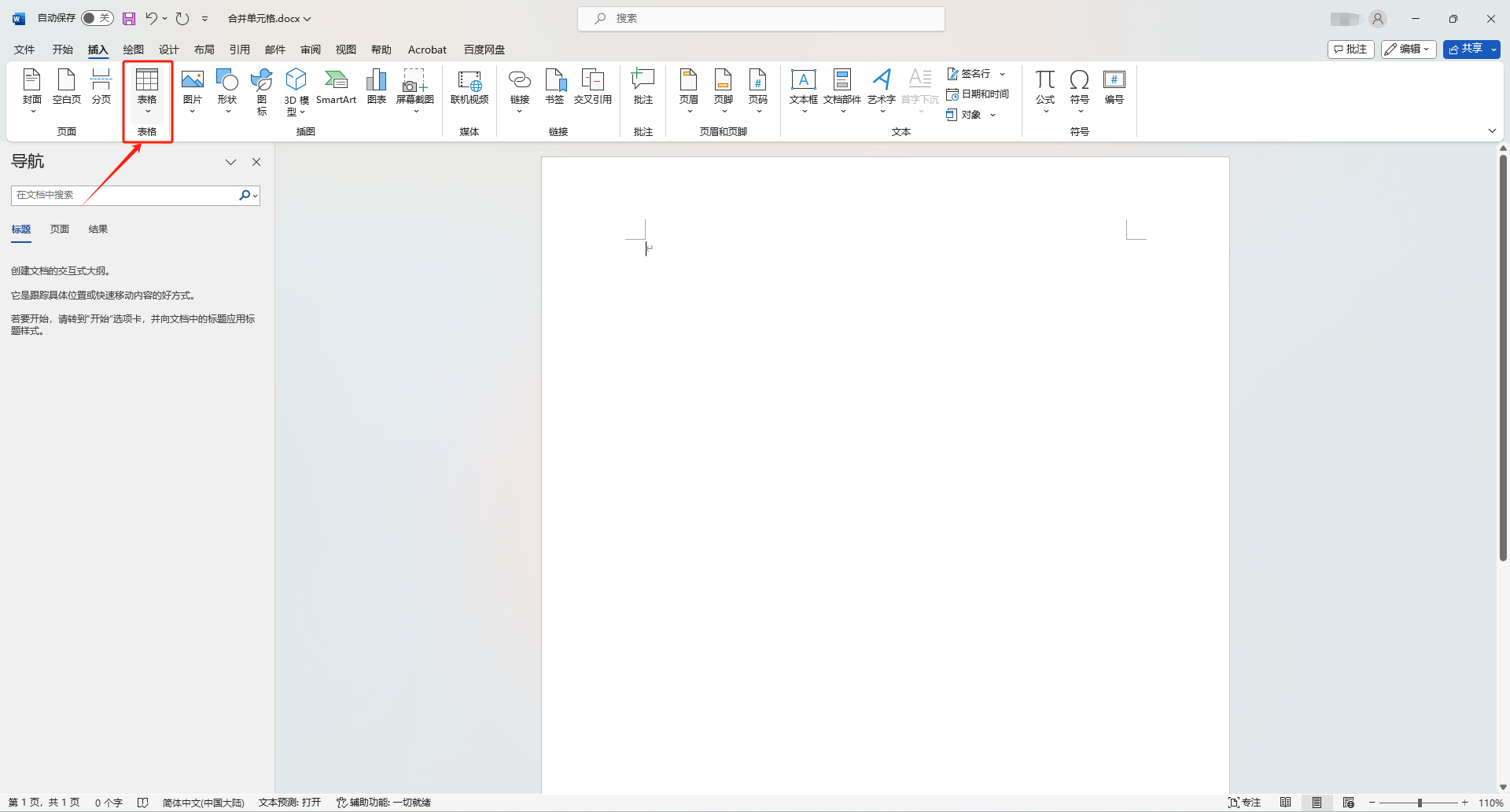Click the Comments button
1510x812 pixels.
tap(1350, 49)
